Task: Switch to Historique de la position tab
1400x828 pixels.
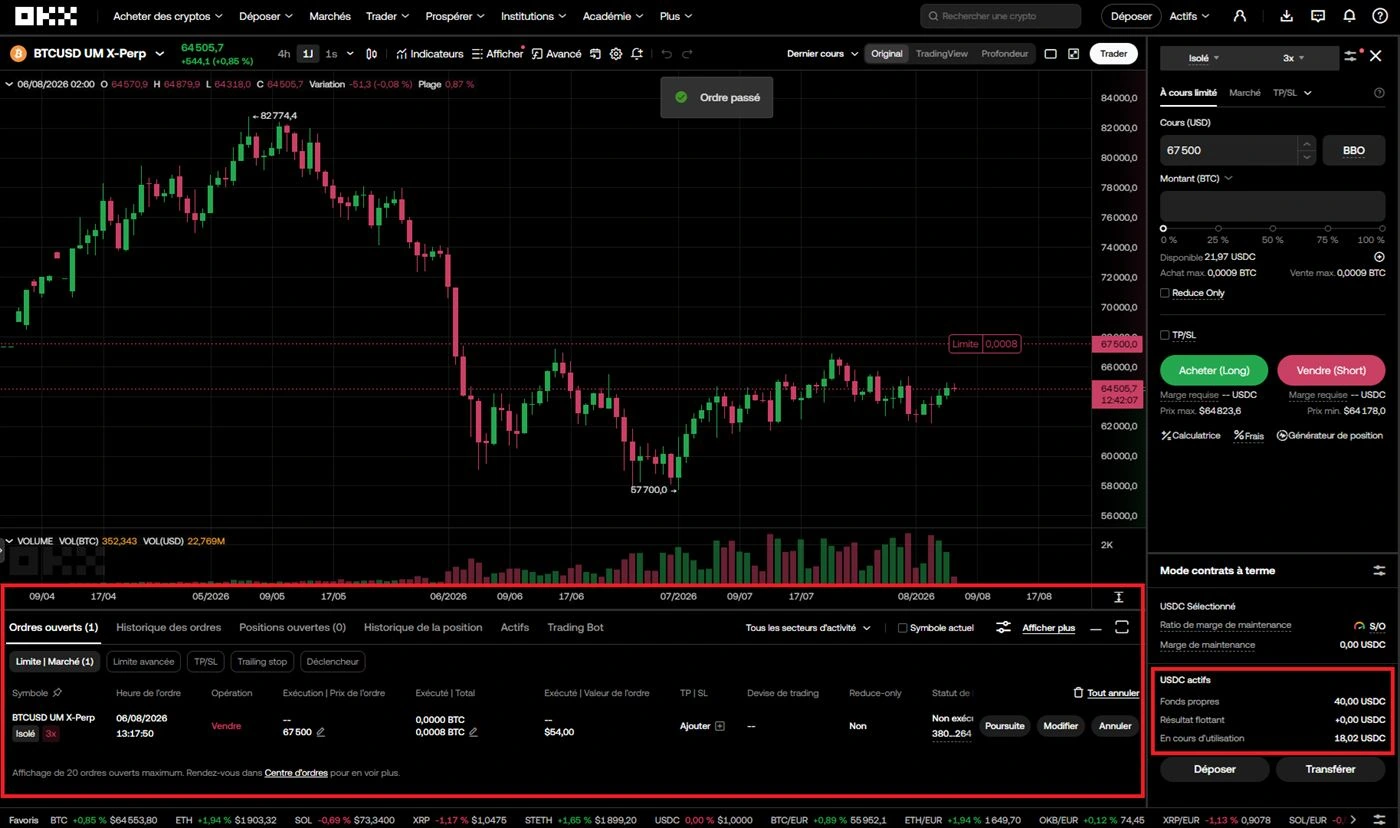Action: click(x=423, y=627)
